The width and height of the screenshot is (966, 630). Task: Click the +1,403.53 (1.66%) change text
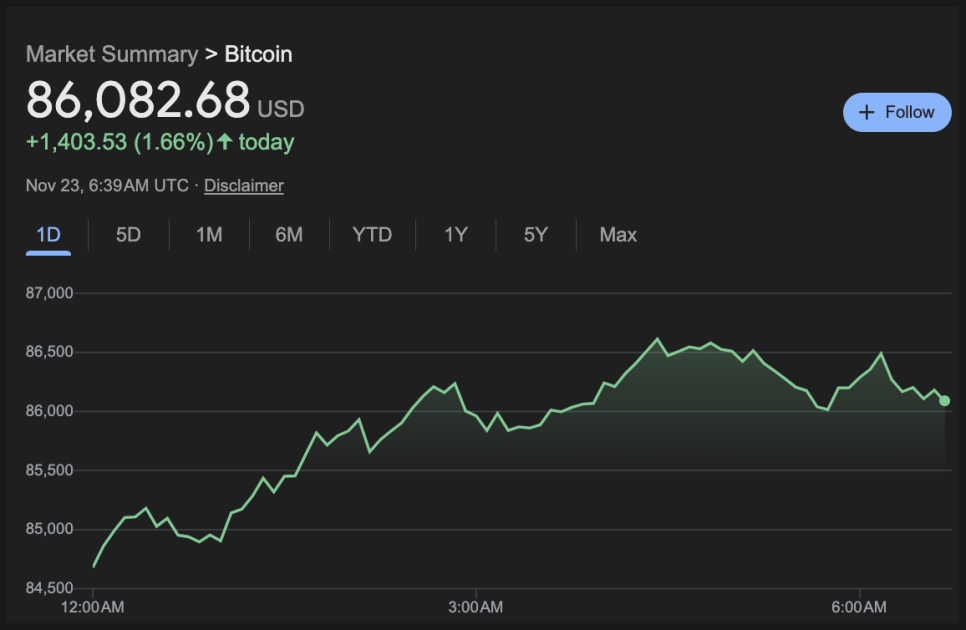pos(120,142)
